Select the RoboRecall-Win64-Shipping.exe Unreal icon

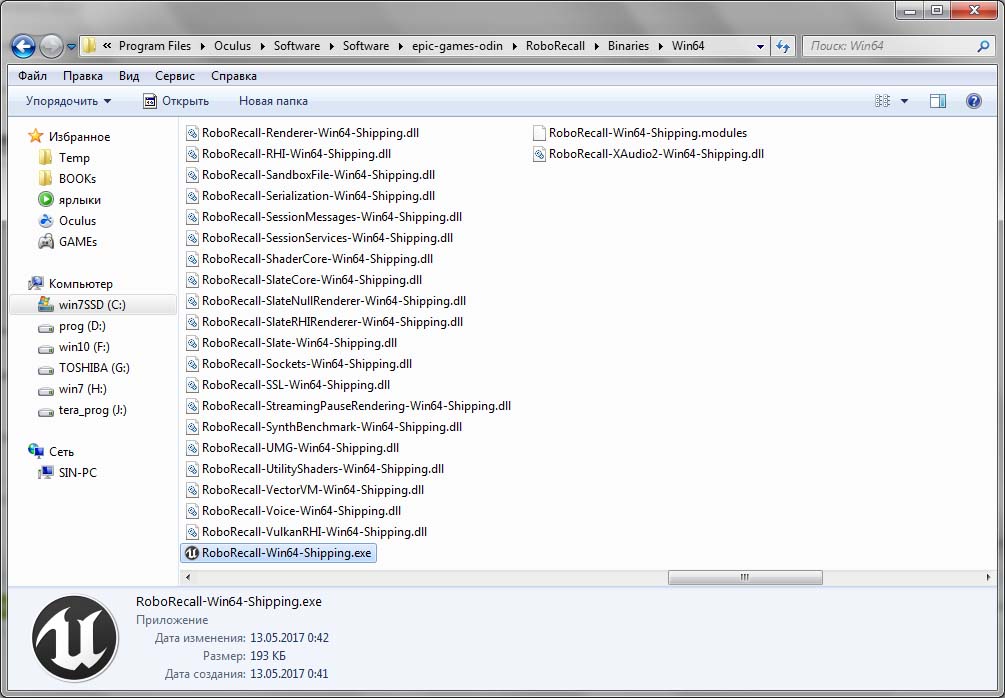tap(192, 553)
